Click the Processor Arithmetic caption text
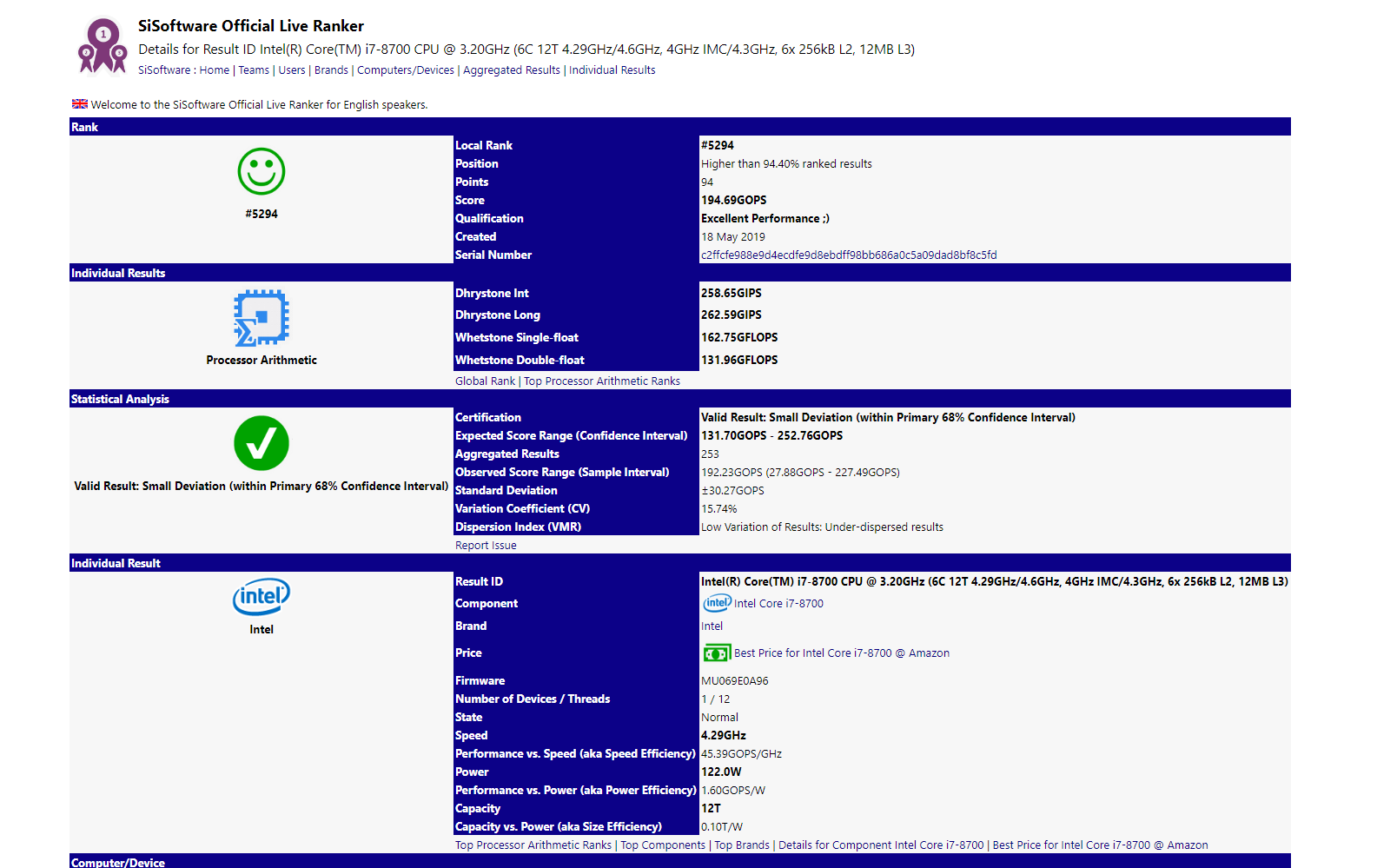This screenshot has height=868, width=1377. (x=261, y=361)
